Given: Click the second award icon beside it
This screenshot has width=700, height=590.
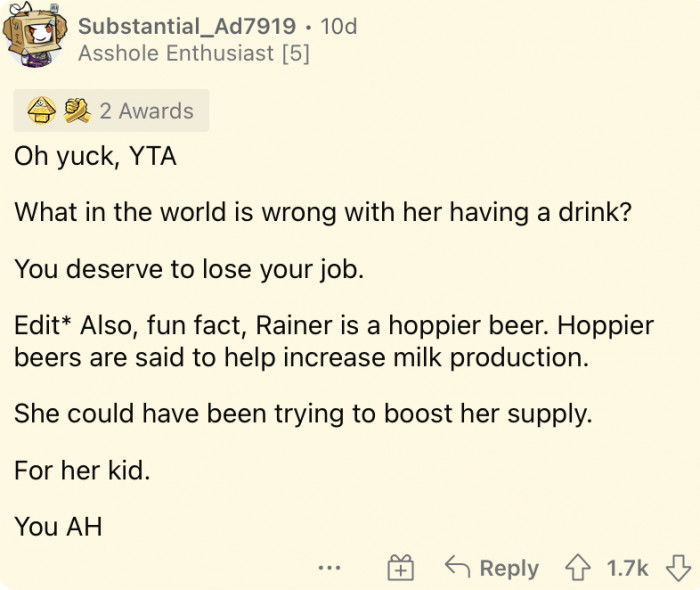Looking at the screenshot, I should coord(75,111).
